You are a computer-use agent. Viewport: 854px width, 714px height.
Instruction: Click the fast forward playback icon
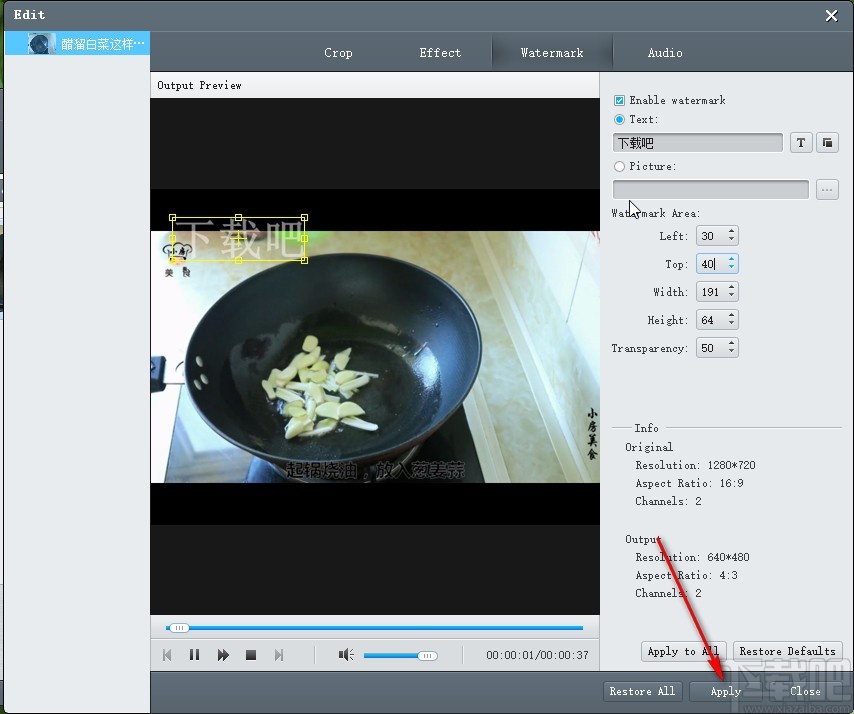pyautogui.click(x=223, y=655)
